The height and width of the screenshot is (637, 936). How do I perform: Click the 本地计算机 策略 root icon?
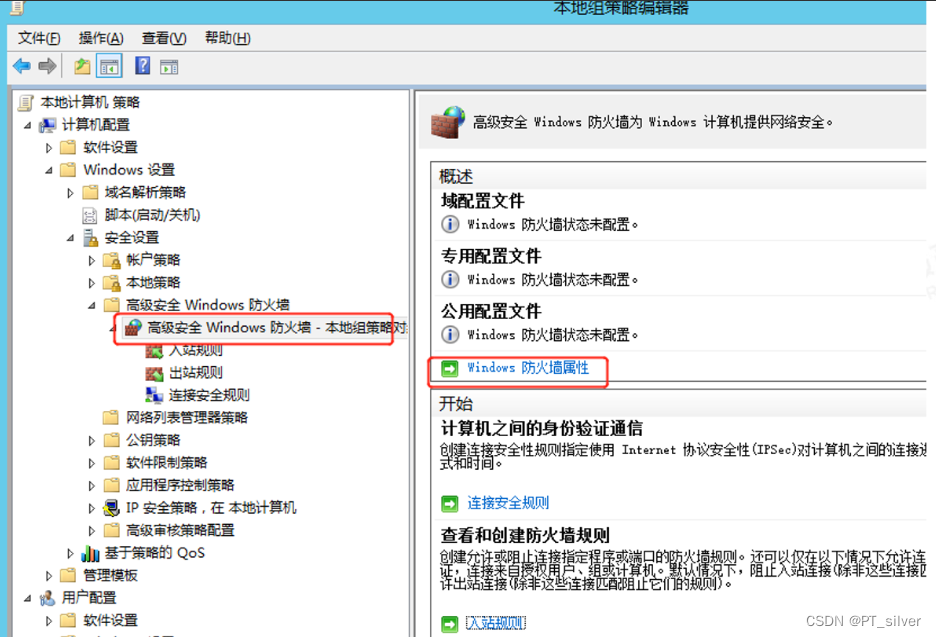pos(26,103)
